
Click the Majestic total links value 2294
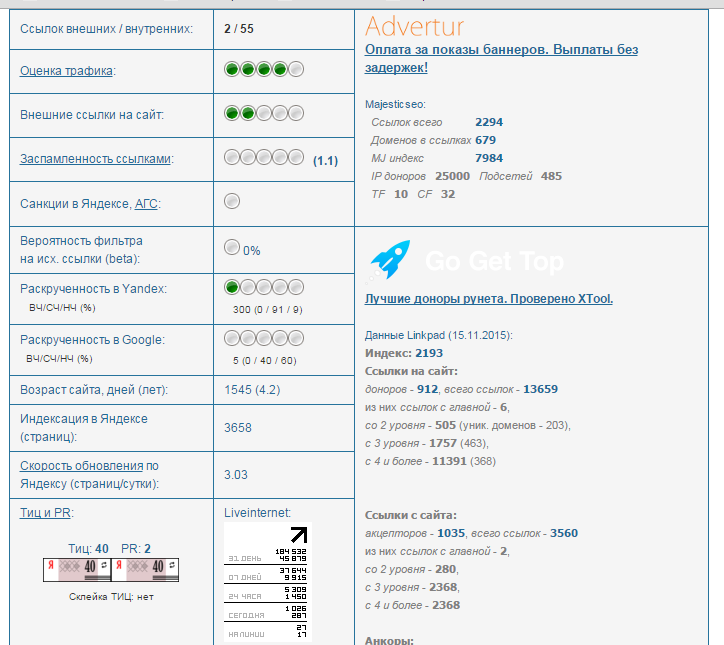click(x=489, y=122)
